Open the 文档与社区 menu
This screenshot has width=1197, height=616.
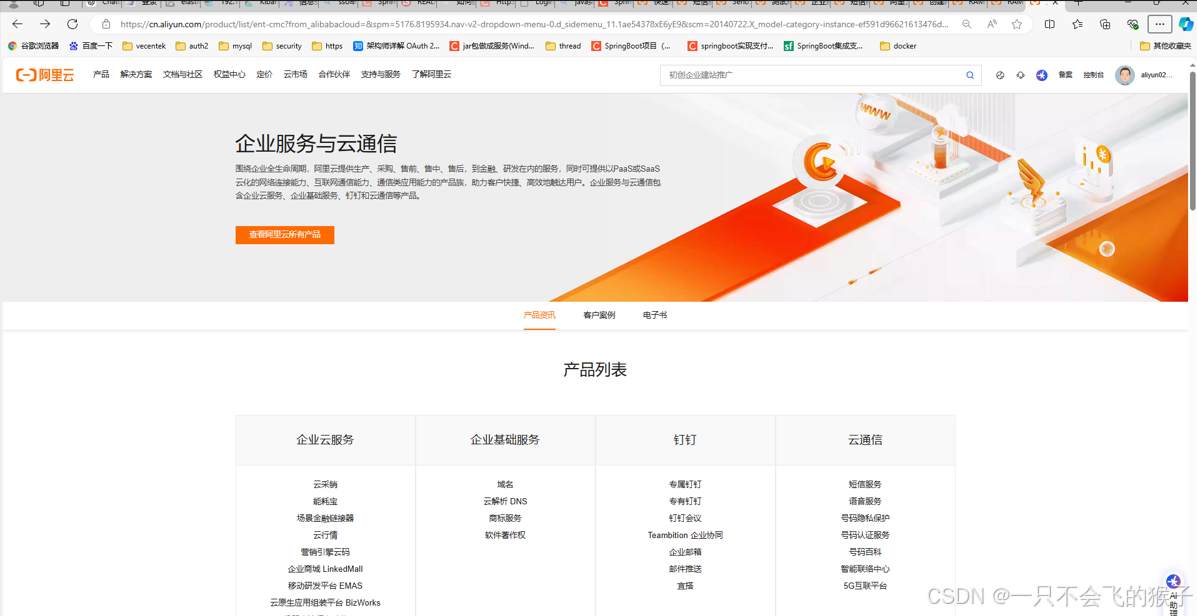pos(182,75)
